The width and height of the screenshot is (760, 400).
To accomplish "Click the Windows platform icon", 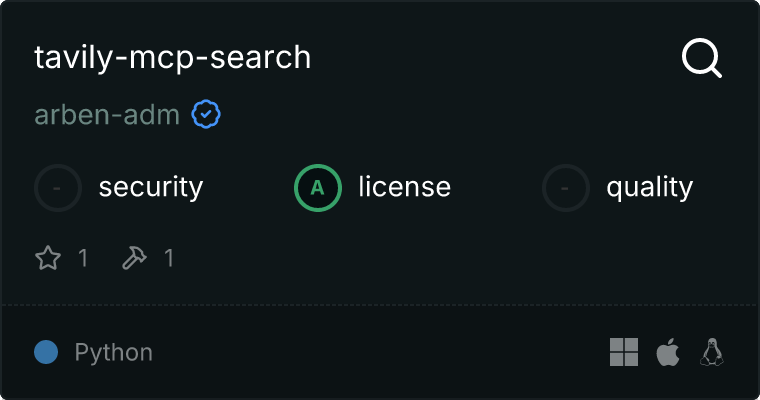I will coord(623,352).
